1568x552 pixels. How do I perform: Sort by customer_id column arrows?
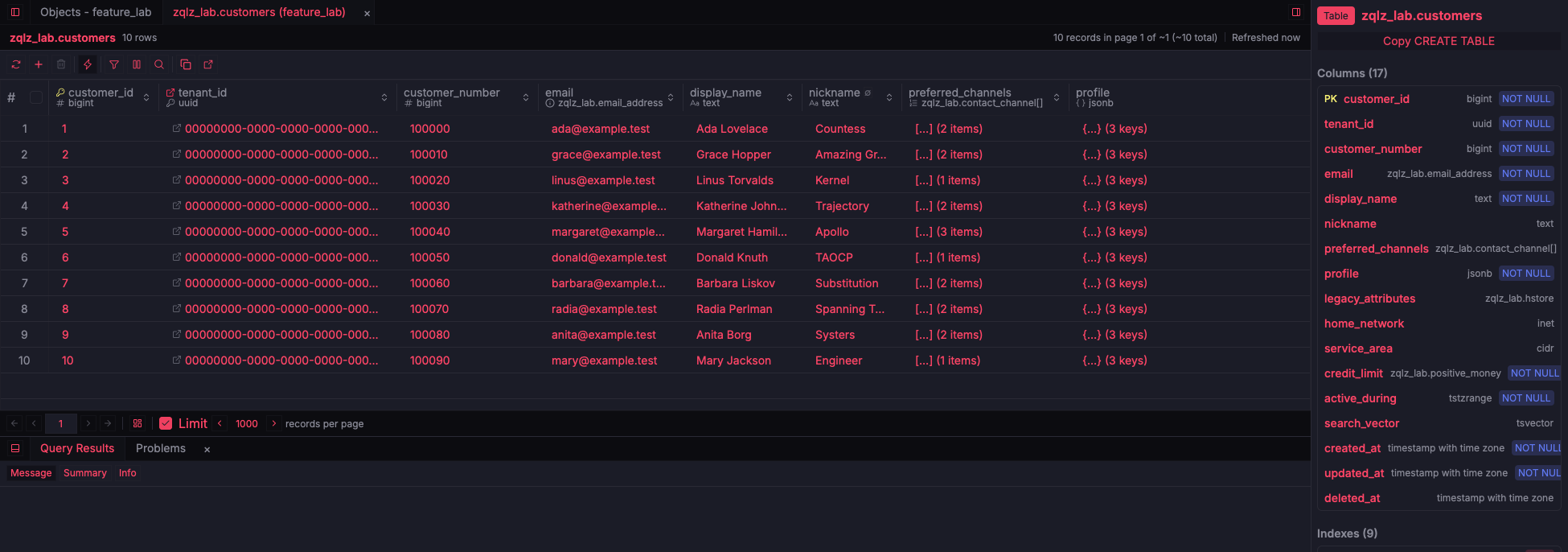click(146, 97)
